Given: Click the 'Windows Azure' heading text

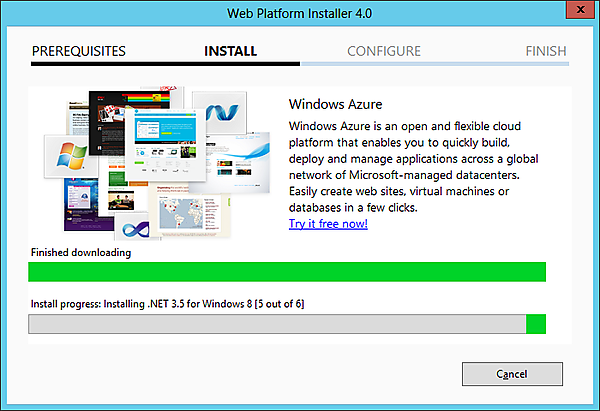Looking at the screenshot, I should point(336,104).
